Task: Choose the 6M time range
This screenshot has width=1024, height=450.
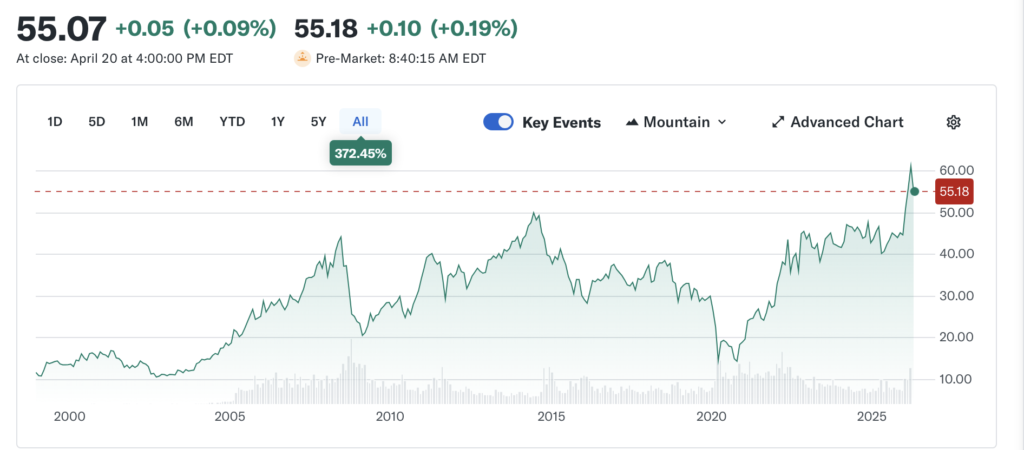Action: point(184,122)
